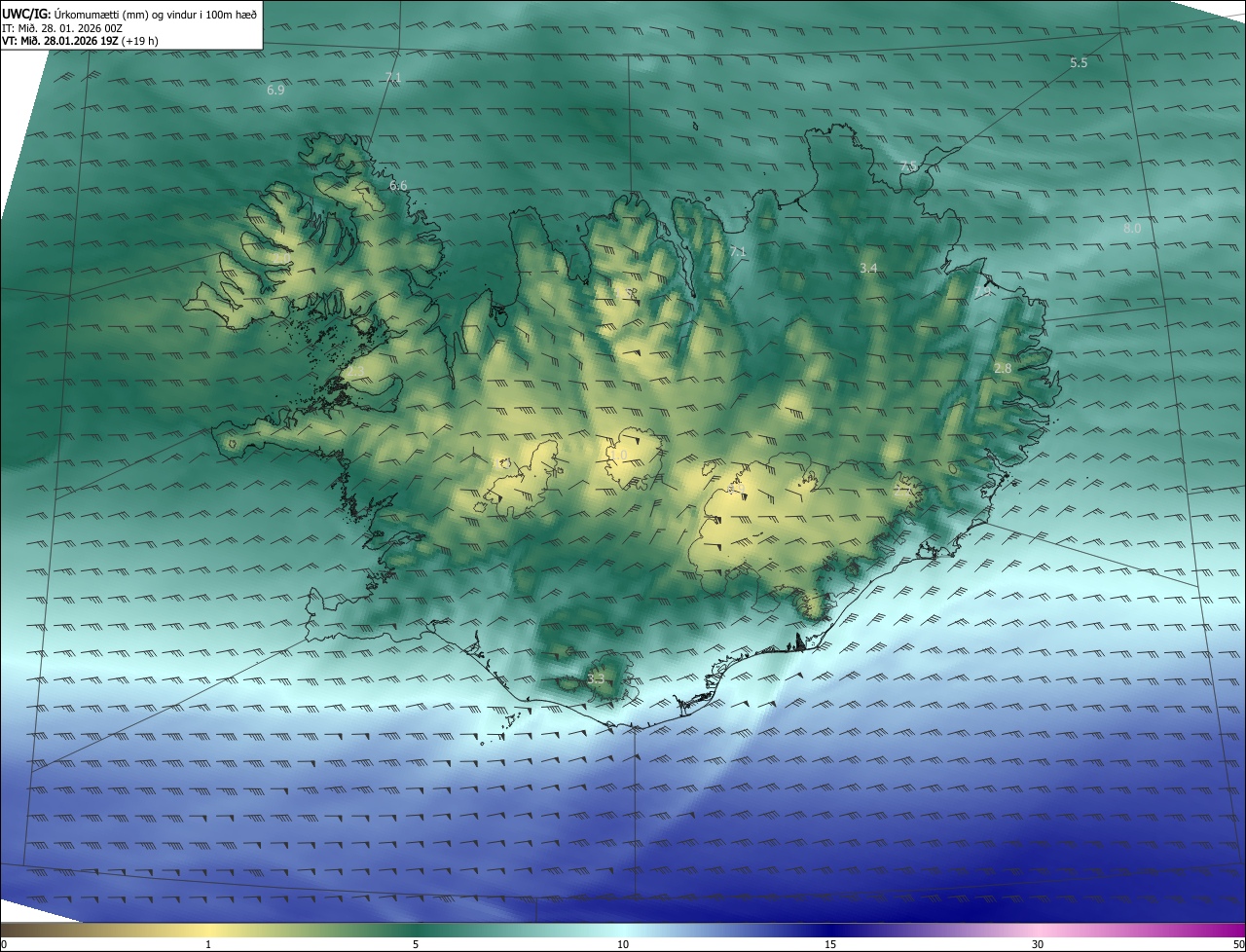
Task: Click the 6.9 value label over the ocean
Action: pos(275,90)
